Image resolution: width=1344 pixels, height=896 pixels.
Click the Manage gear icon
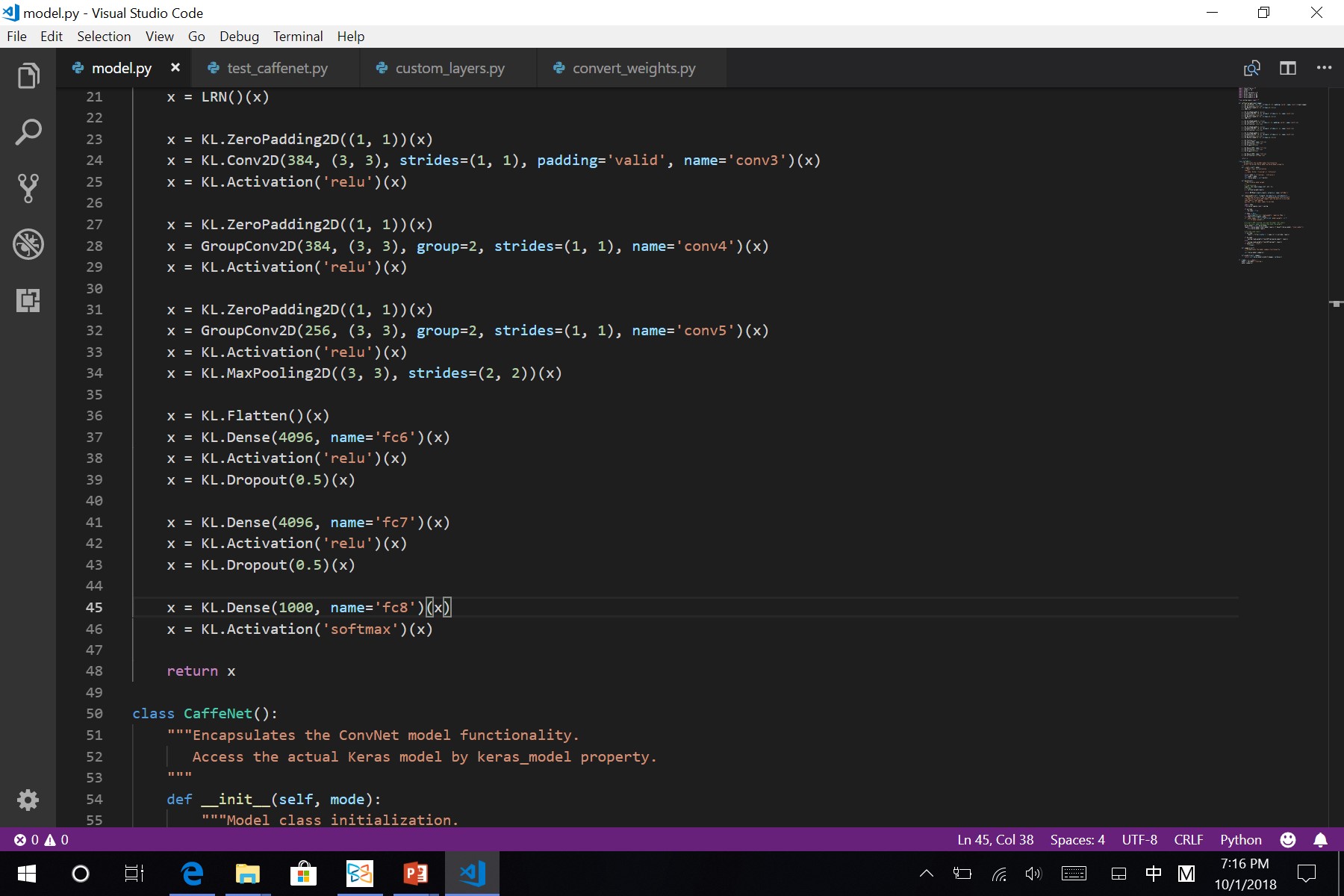[28, 800]
